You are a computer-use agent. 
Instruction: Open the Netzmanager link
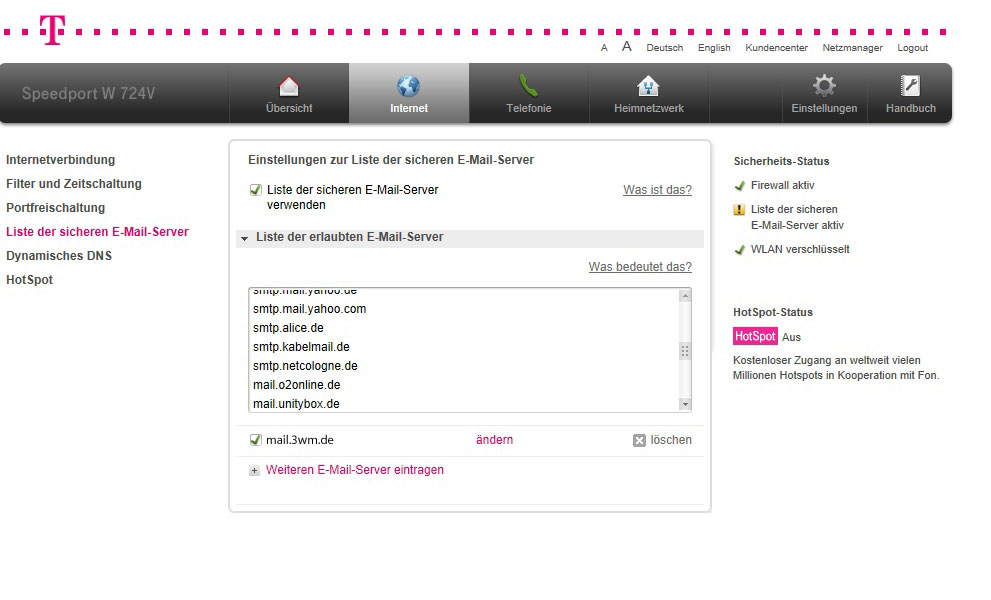852,48
